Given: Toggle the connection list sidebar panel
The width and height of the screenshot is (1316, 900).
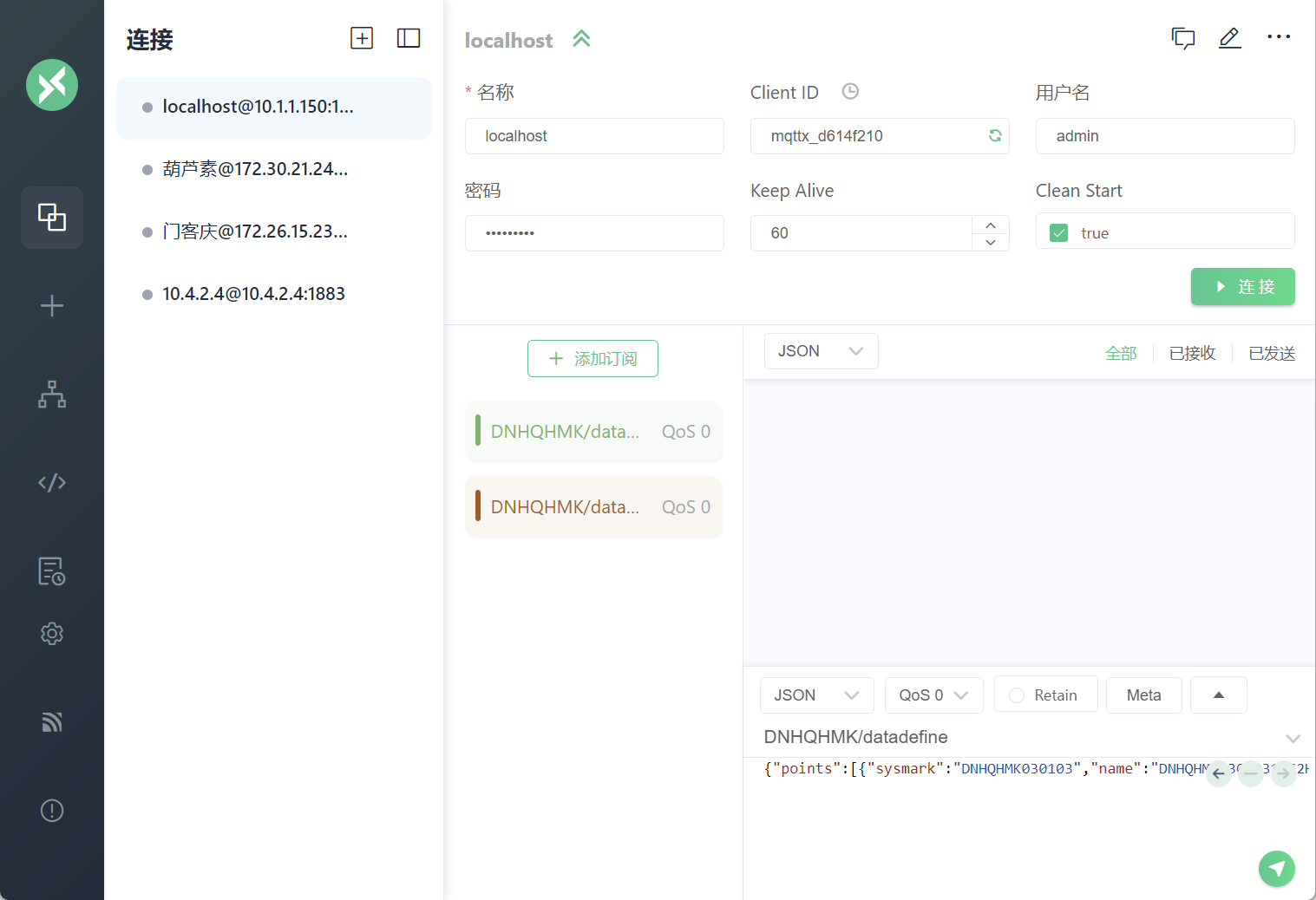Looking at the screenshot, I should (x=409, y=38).
